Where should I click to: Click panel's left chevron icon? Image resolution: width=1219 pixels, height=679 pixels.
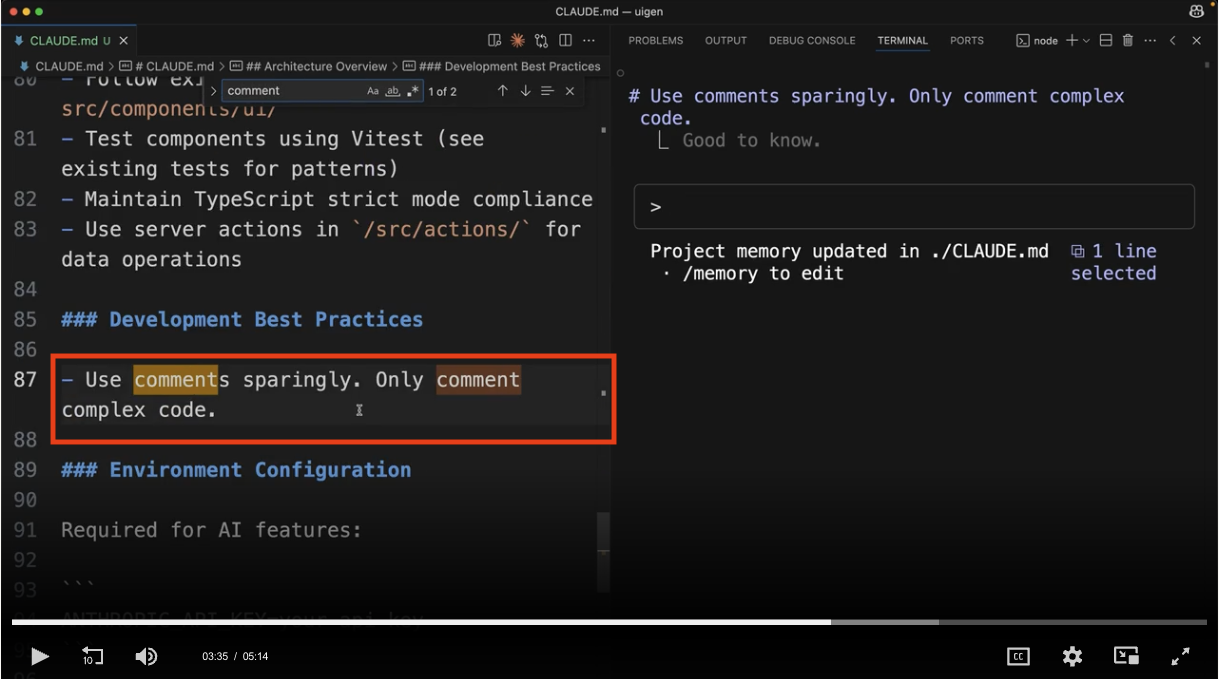(x=1173, y=41)
